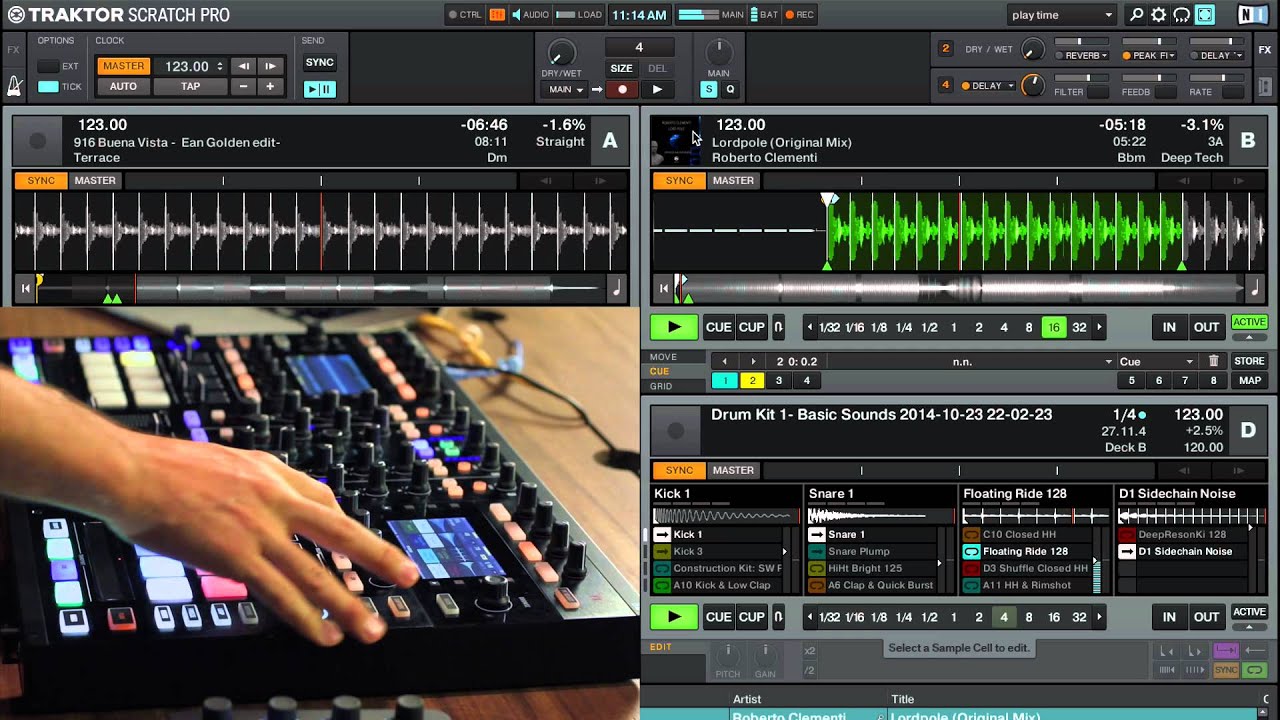Switch to GRID advanced panel tab

coord(661,386)
